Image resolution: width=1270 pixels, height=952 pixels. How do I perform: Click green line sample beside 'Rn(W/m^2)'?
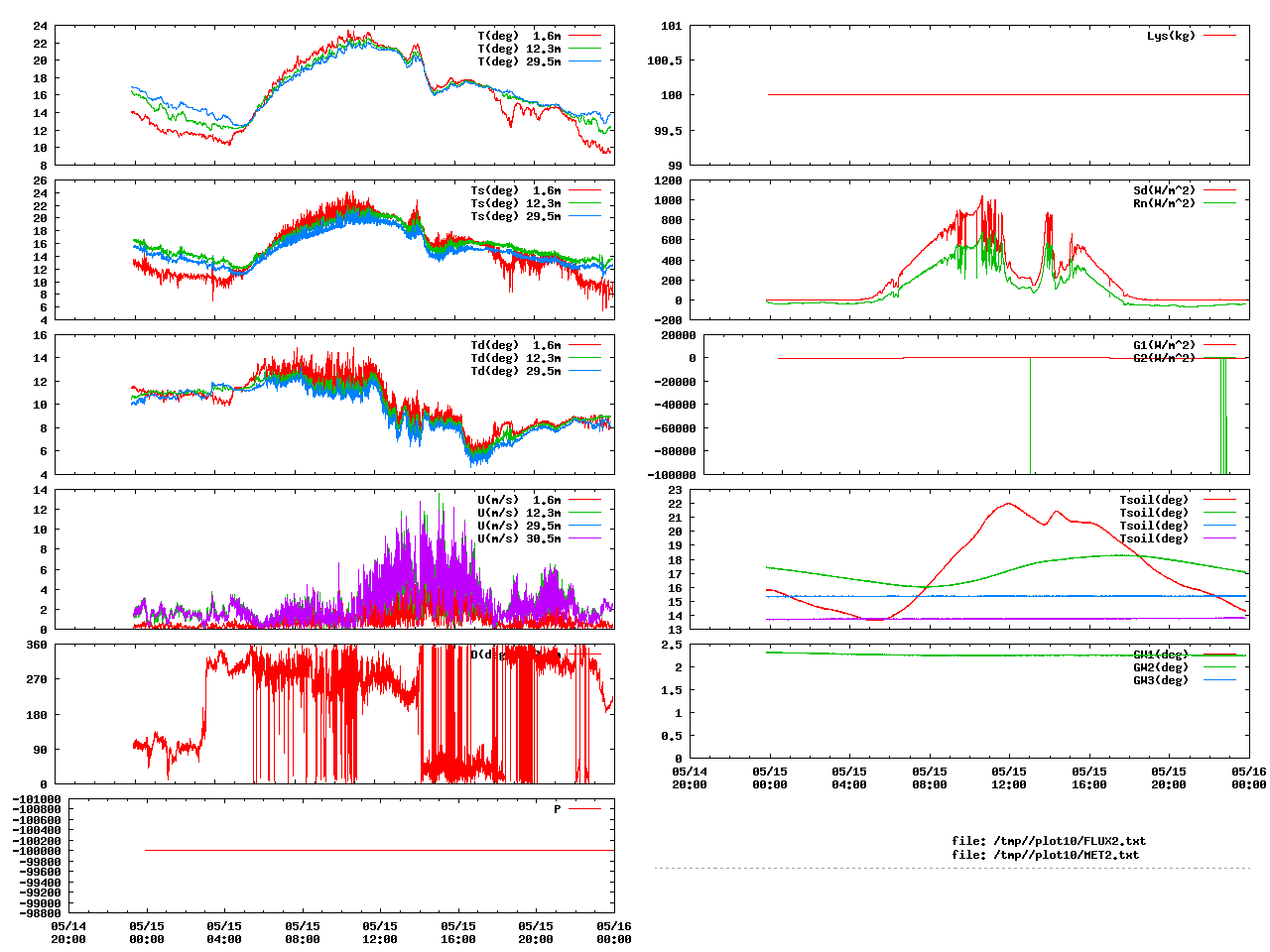point(1220,203)
